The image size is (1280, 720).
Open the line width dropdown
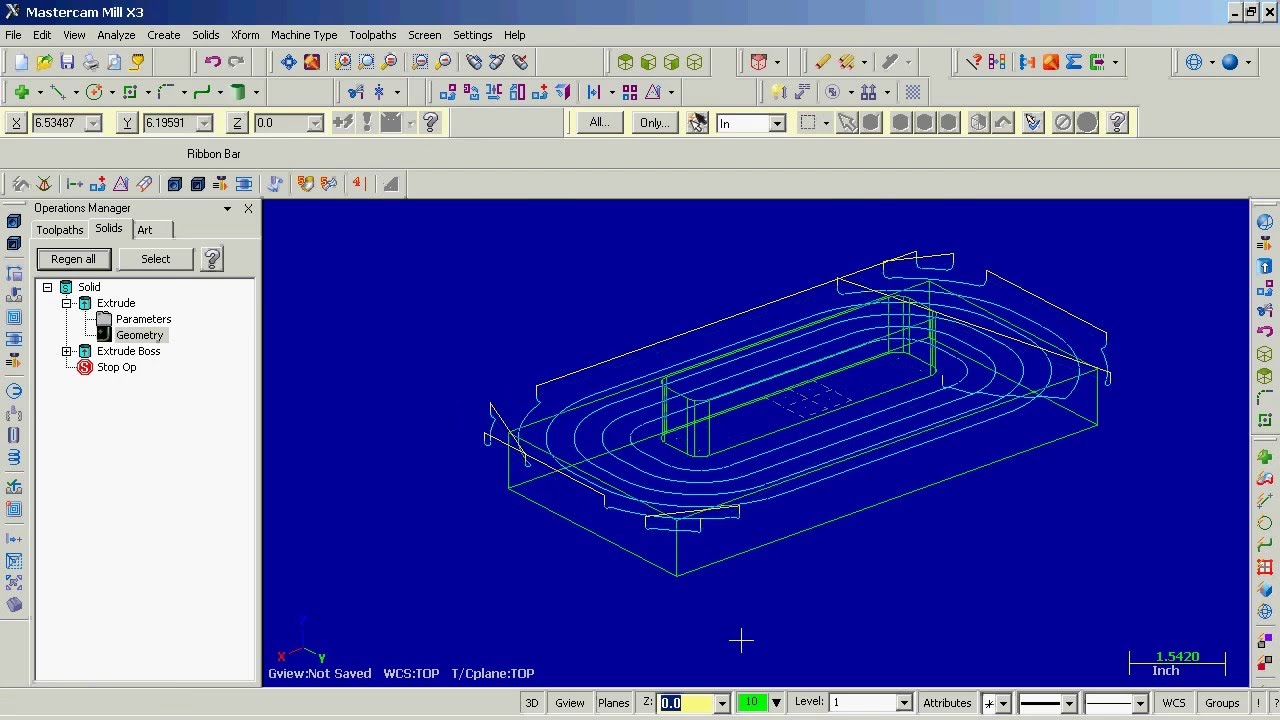coord(1139,704)
